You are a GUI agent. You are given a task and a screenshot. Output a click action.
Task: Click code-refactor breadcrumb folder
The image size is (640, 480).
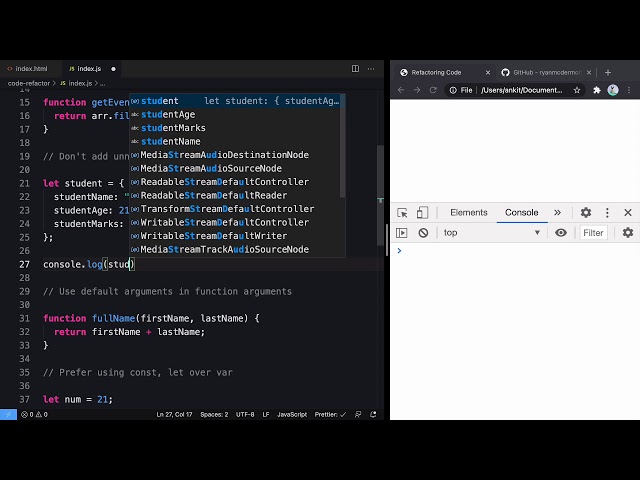29,83
